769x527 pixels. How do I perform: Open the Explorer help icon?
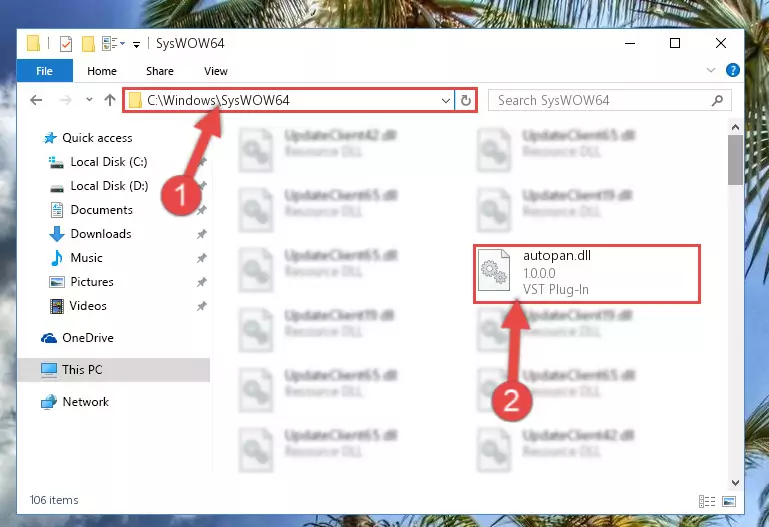pyautogui.click(x=732, y=70)
